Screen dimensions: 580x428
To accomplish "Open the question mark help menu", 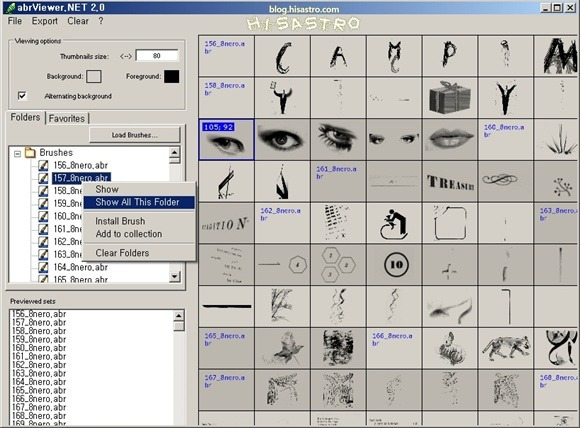I will coord(101,21).
